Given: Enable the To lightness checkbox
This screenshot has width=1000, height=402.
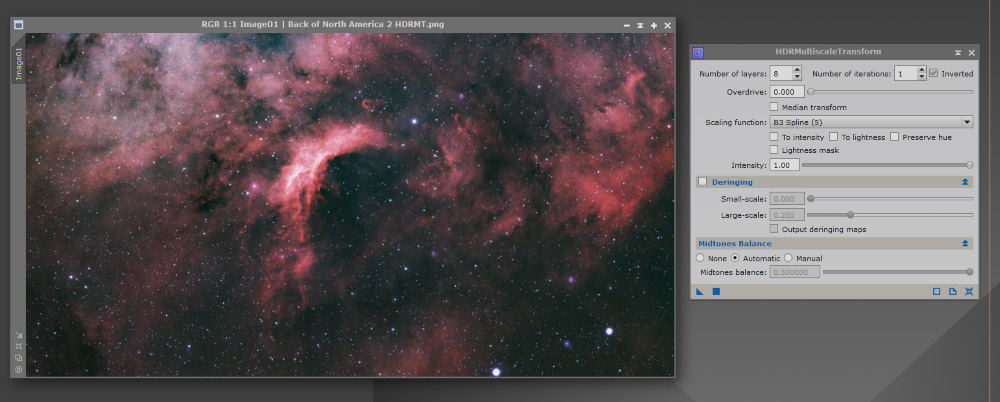Looking at the screenshot, I should [x=834, y=137].
